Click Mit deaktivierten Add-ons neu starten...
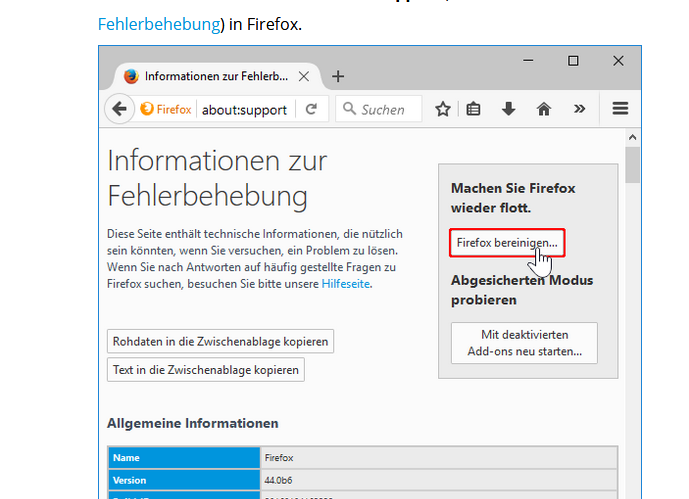Viewport: 689px width, 499px height. (524, 343)
